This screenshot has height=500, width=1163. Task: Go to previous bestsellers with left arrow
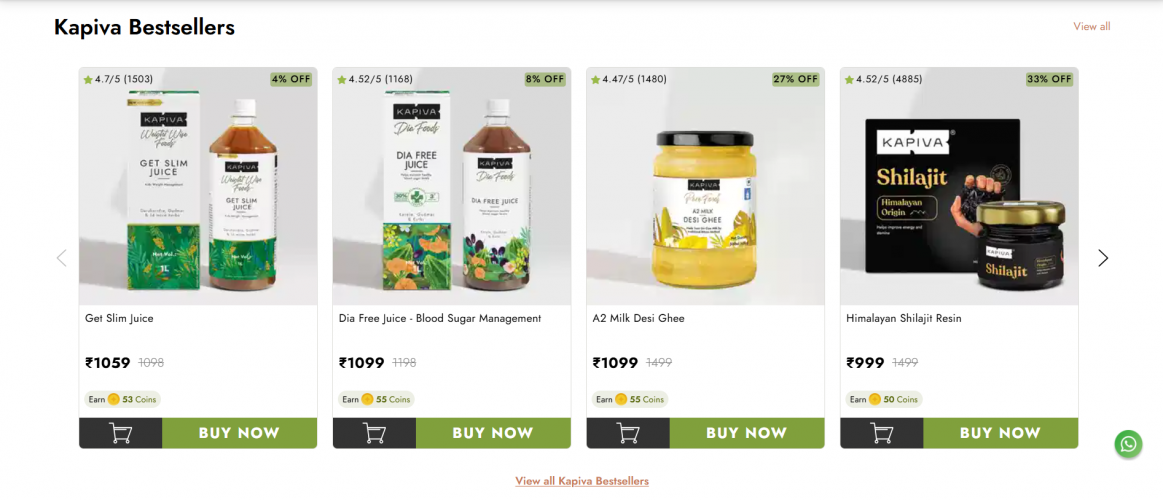[x=62, y=257]
